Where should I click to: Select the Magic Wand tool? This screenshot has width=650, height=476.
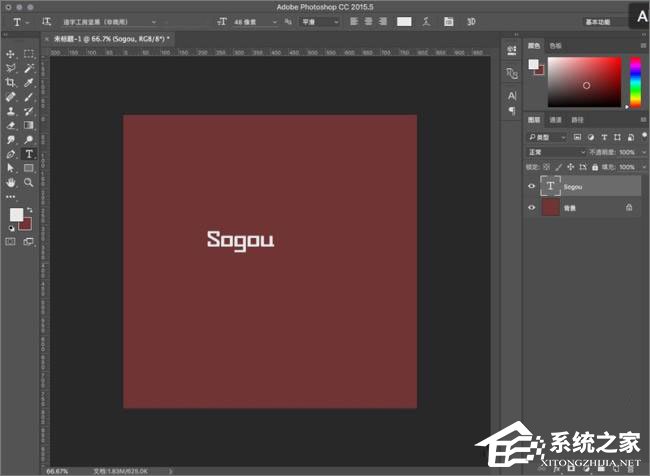pos(29,68)
